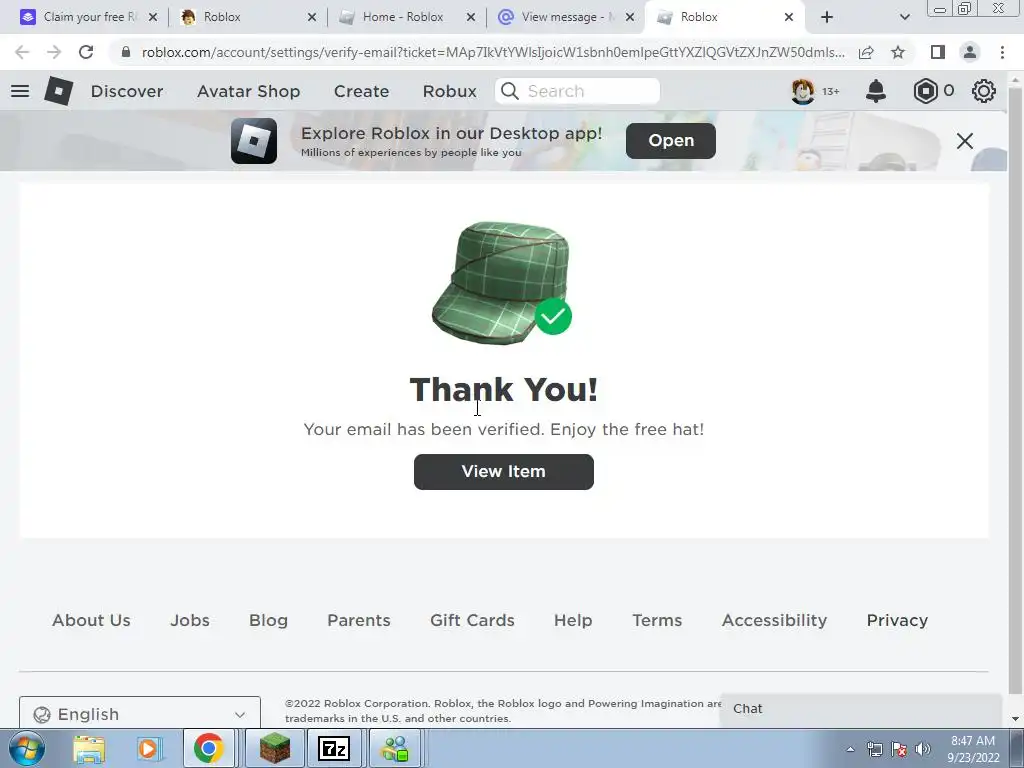Open the Robux balance icon
Screen dimensions: 1024x768
[925, 91]
